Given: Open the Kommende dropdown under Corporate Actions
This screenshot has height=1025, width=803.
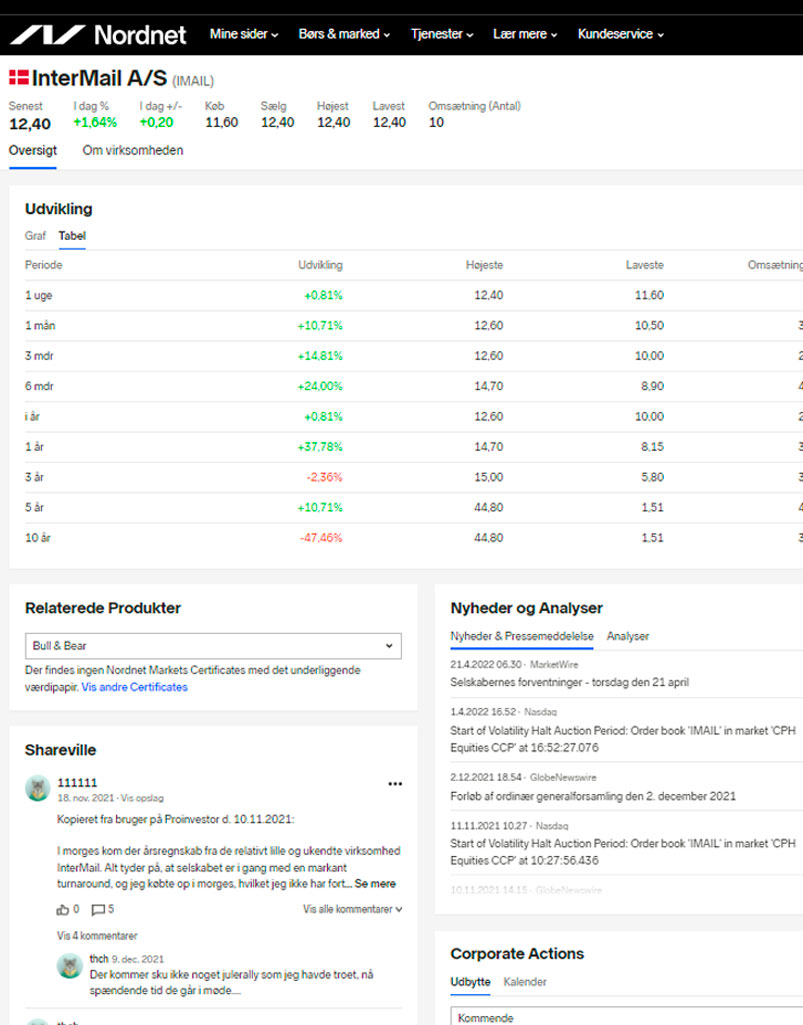Looking at the screenshot, I should (626, 1017).
